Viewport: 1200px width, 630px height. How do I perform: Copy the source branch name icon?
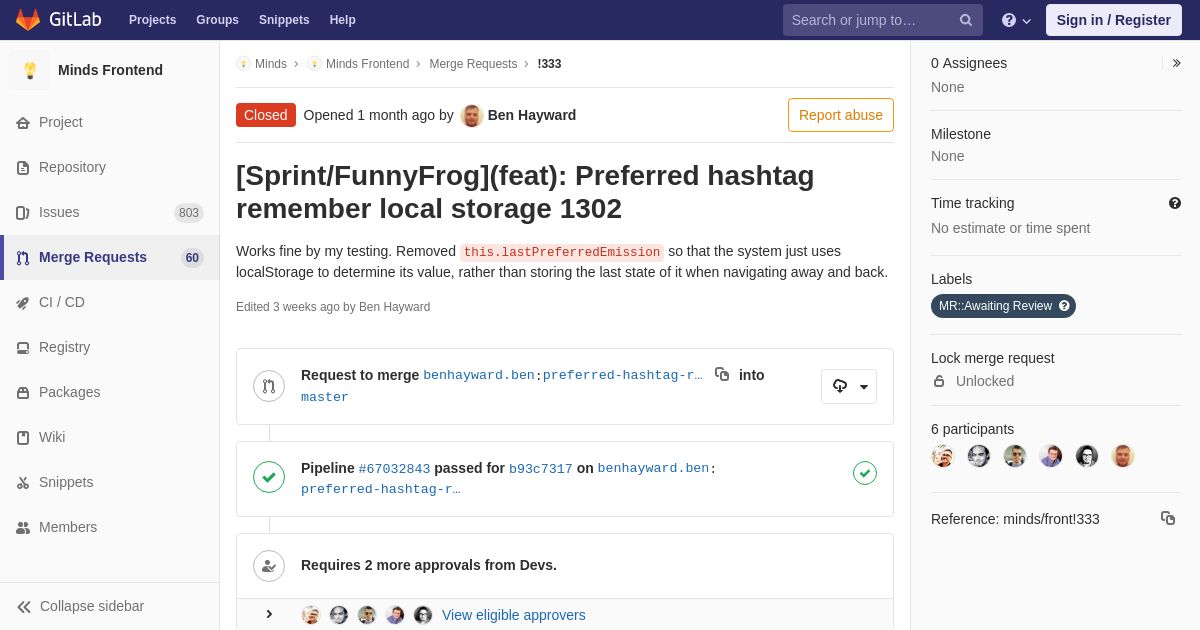(x=722, y=374)
